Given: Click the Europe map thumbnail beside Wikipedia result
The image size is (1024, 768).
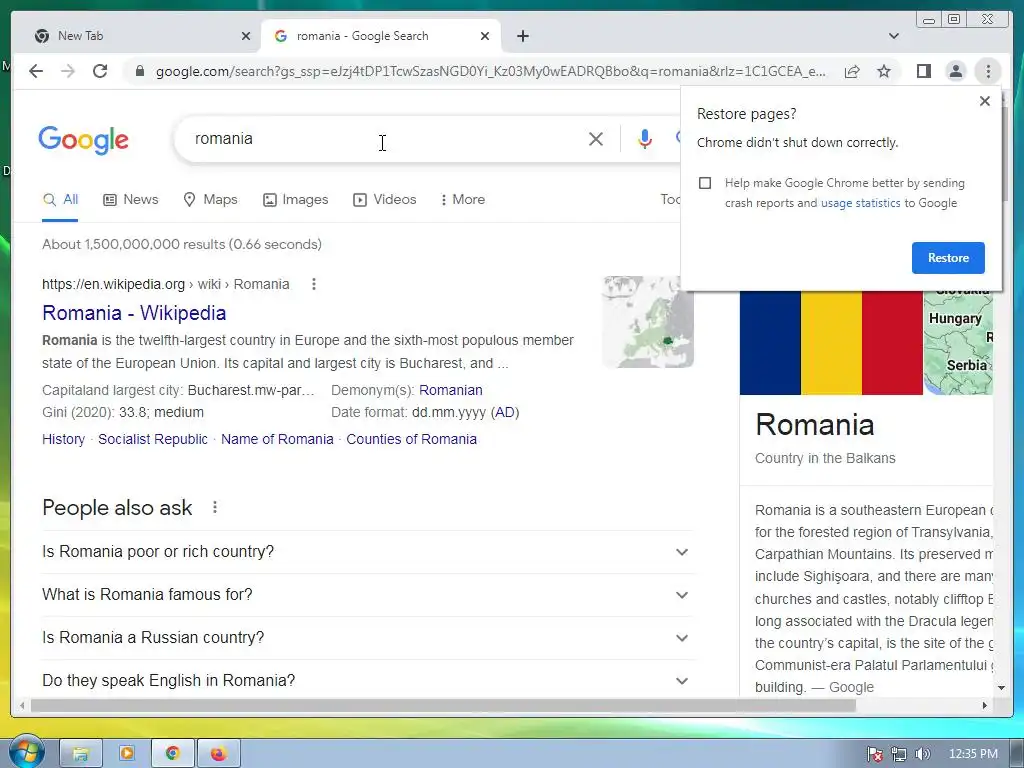Looking at the screenshot, I should pyautogui.click(x=648, y=322).
